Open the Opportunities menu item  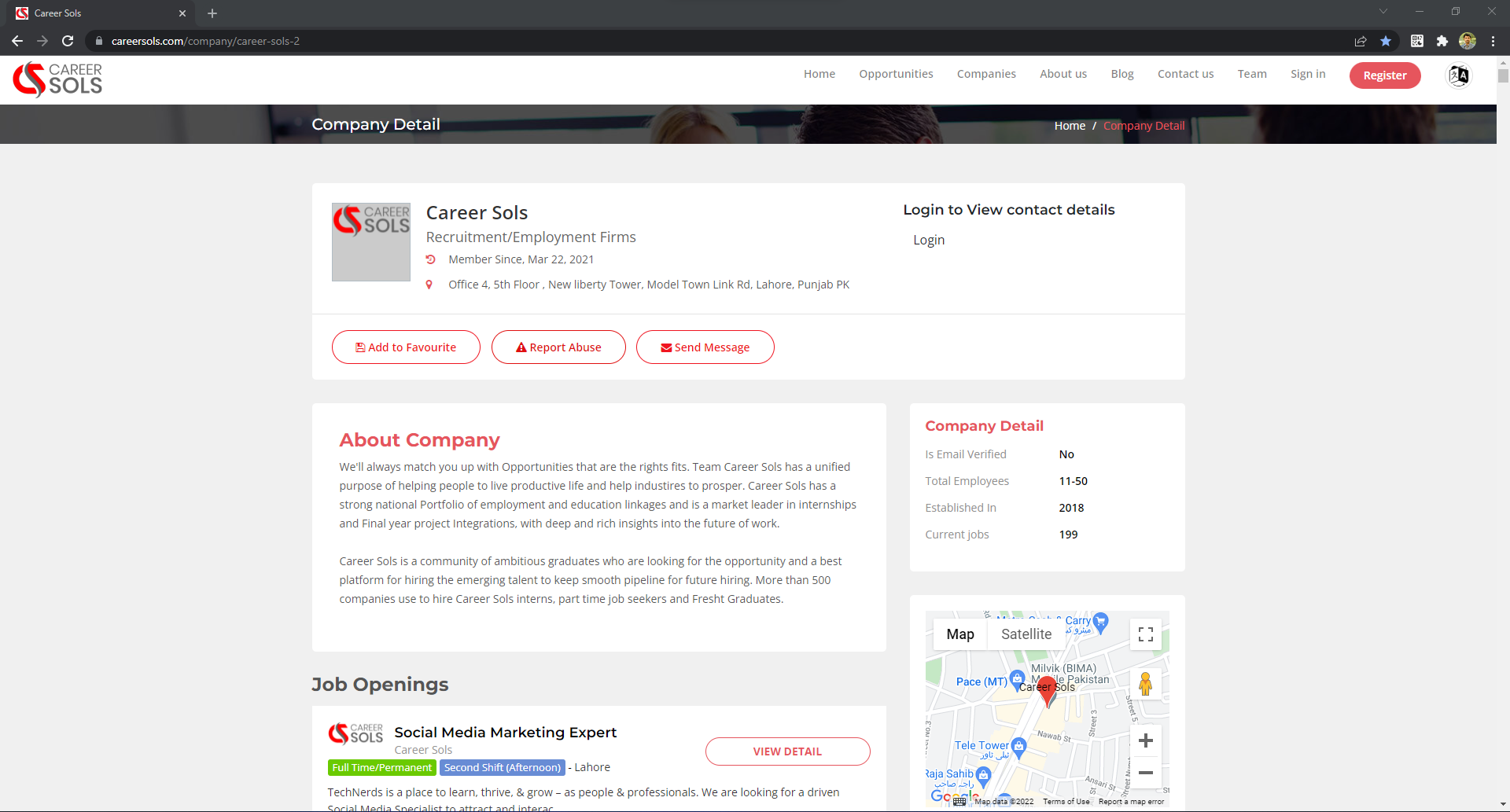(x=896, y=74)
